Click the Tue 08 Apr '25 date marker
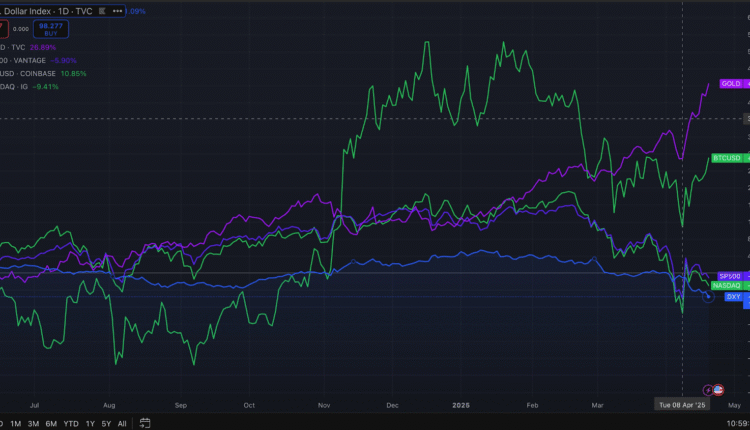The image size is (750, 430). [x=682, y=405]
